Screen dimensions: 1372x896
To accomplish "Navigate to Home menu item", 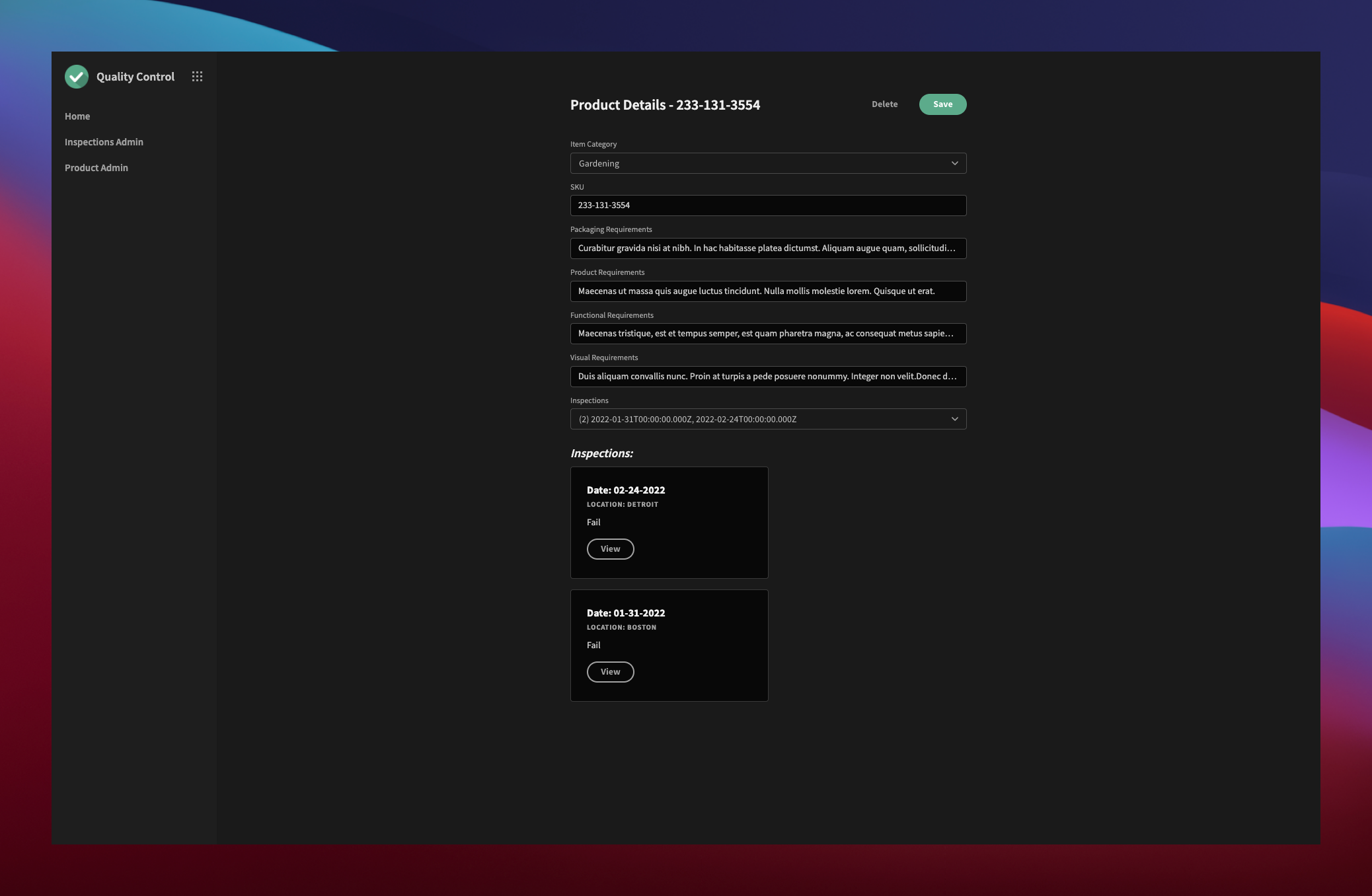I will pyautogui.click(x=77, y=116).
